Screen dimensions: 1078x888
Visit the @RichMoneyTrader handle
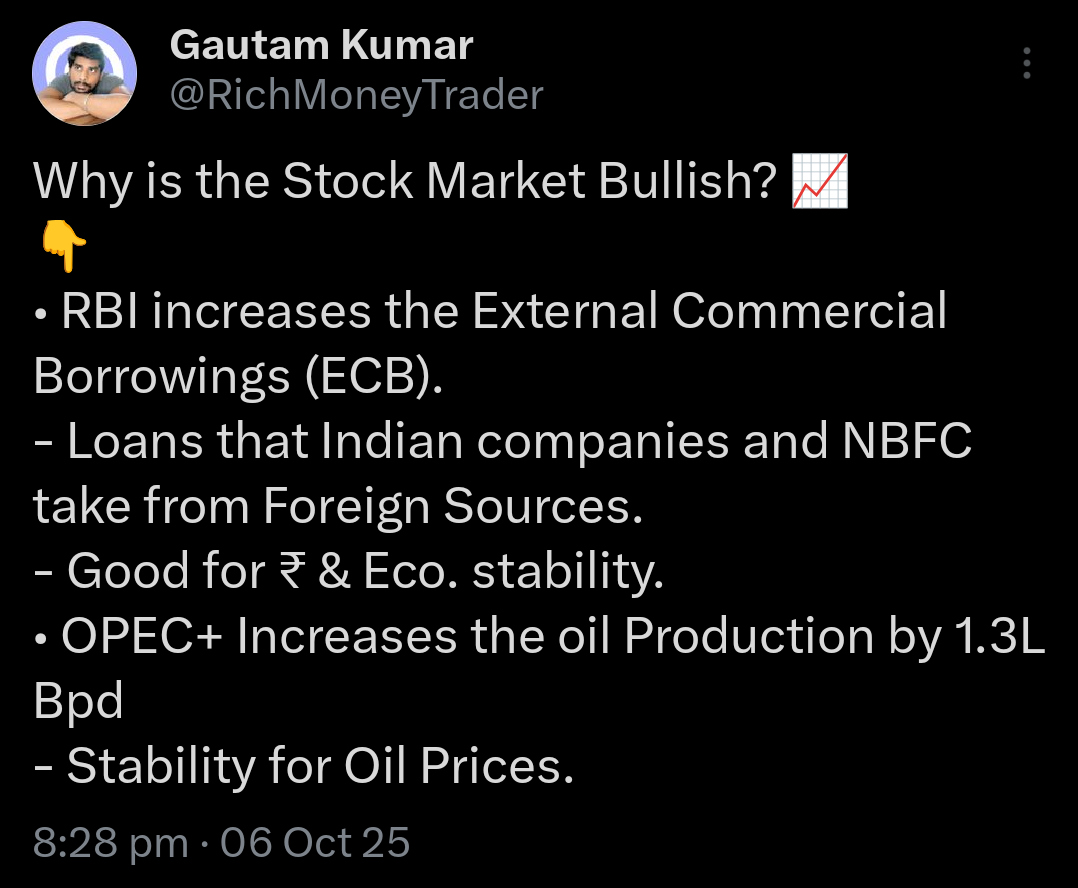[x=357, y=95]
